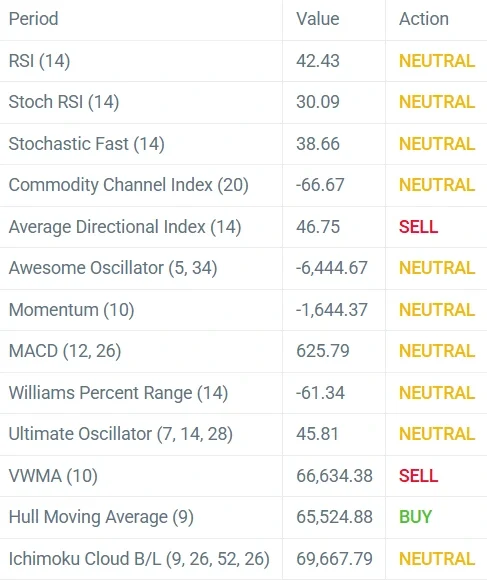Click the SELL action for Average Directional Index
Viewport: 487px width, 581px height.
coord(418,227)
